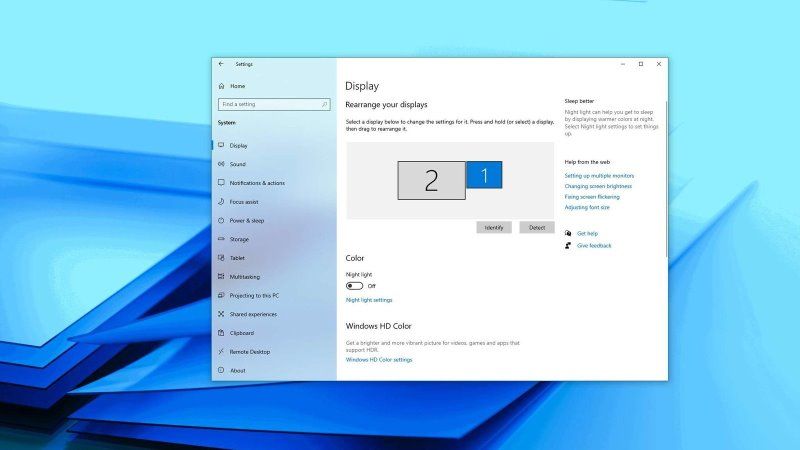Viewport: 800px width, 450px height.
Task: Minimize the Settings window
Action: [x=623, y=64]
